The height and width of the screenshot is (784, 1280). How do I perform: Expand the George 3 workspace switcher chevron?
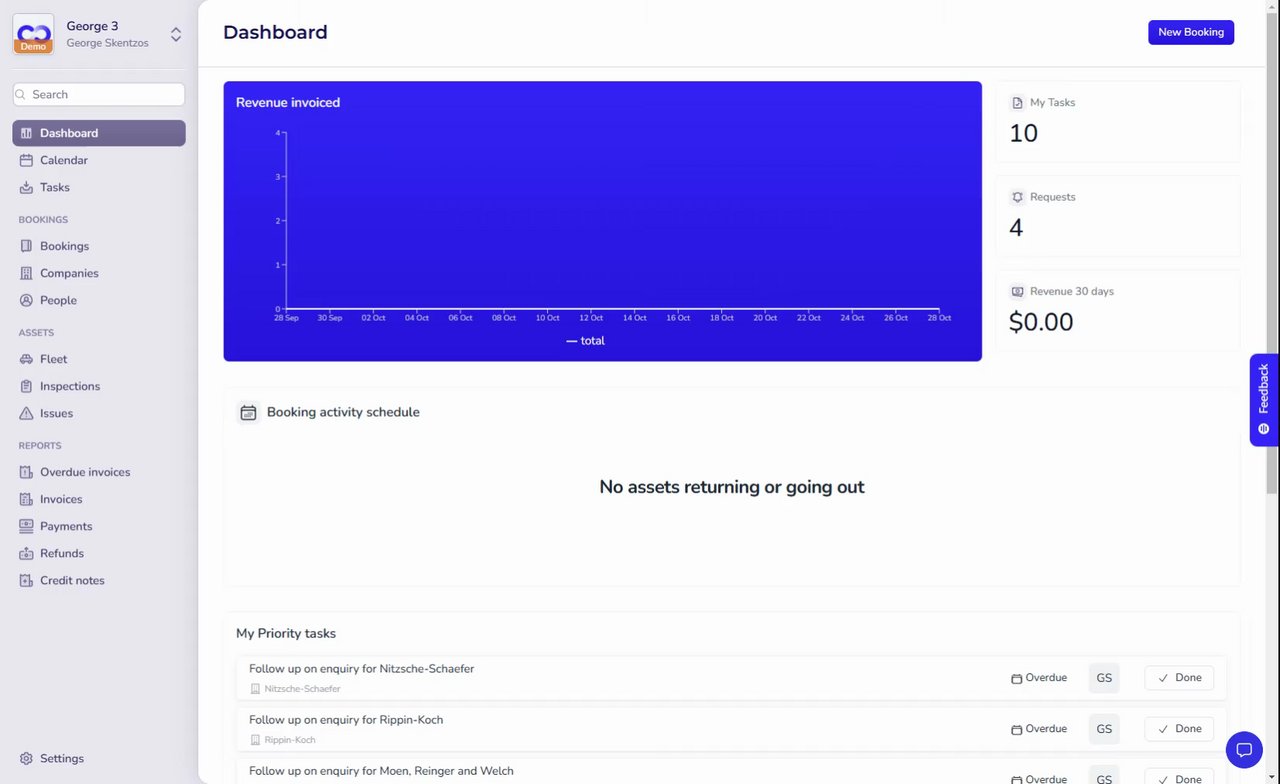click(176, 35)
